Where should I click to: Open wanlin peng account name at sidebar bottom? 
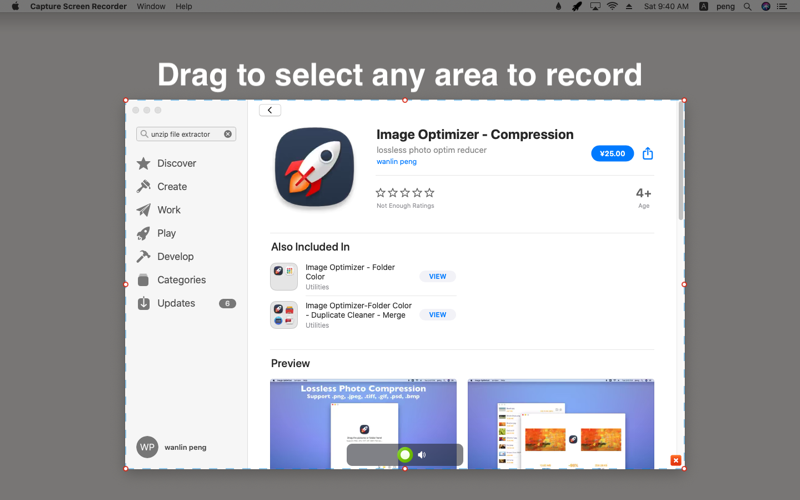tap(185, 447)
